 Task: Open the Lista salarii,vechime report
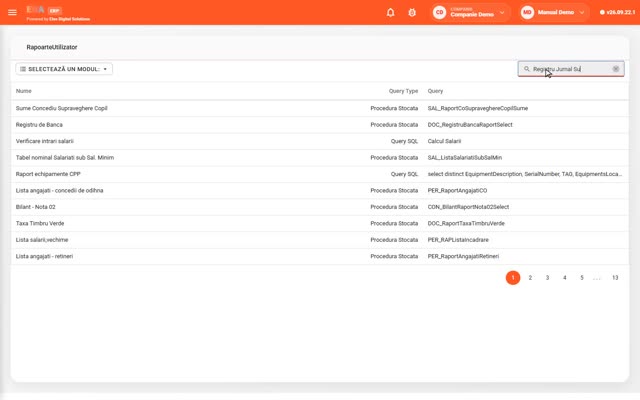click(42, 240)
